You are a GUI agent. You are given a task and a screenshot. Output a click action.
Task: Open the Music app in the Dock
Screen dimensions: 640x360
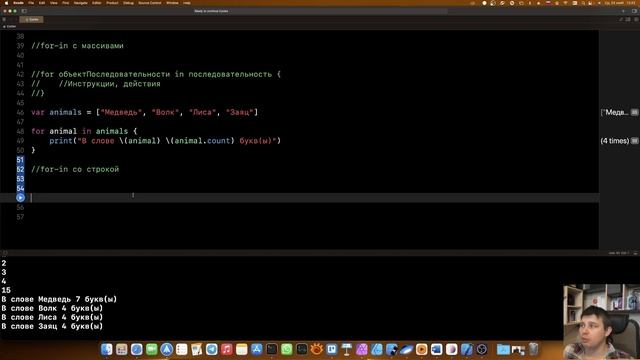coord(227,349)
